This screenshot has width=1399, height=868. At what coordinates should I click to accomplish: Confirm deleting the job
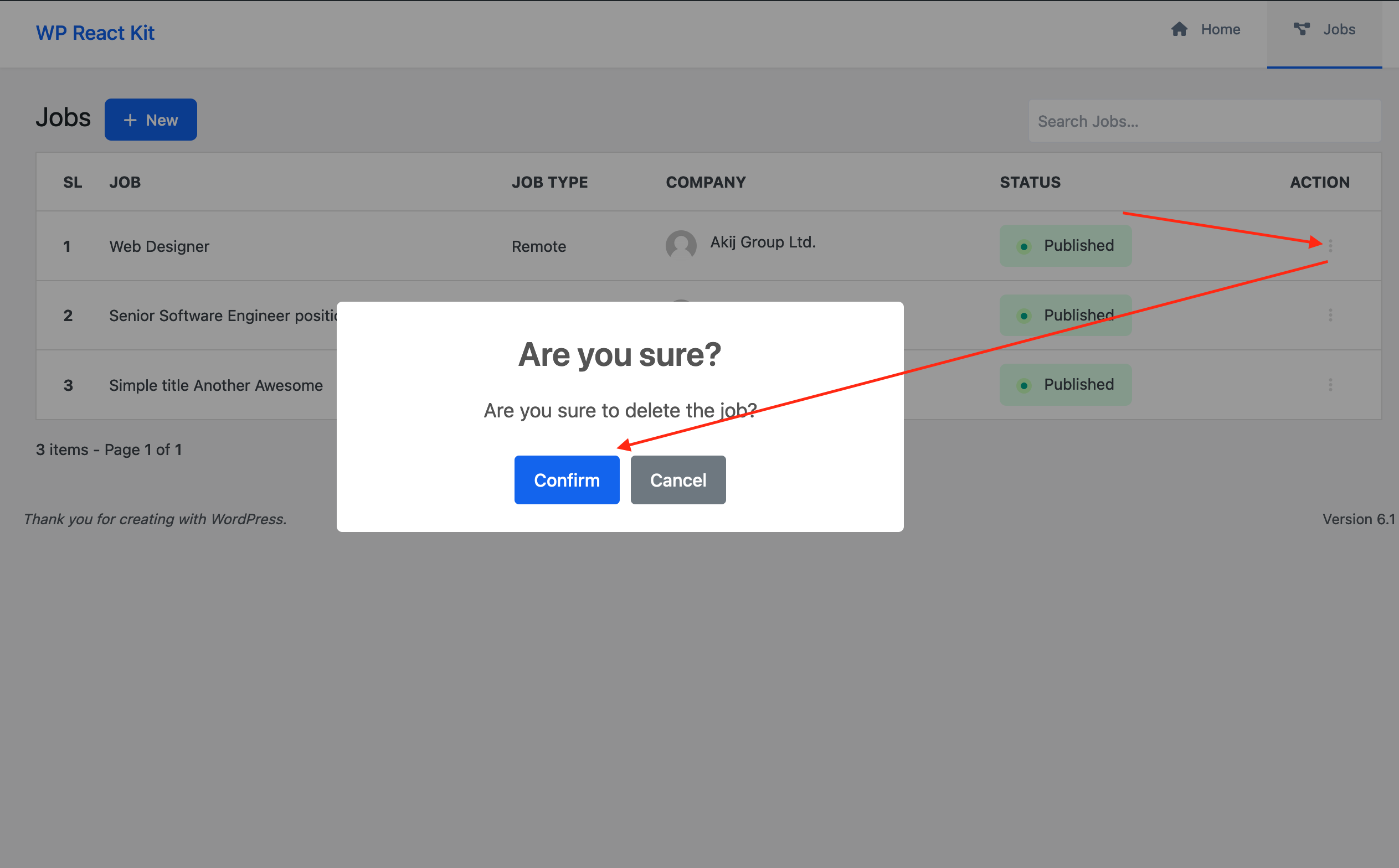point(566,480)
